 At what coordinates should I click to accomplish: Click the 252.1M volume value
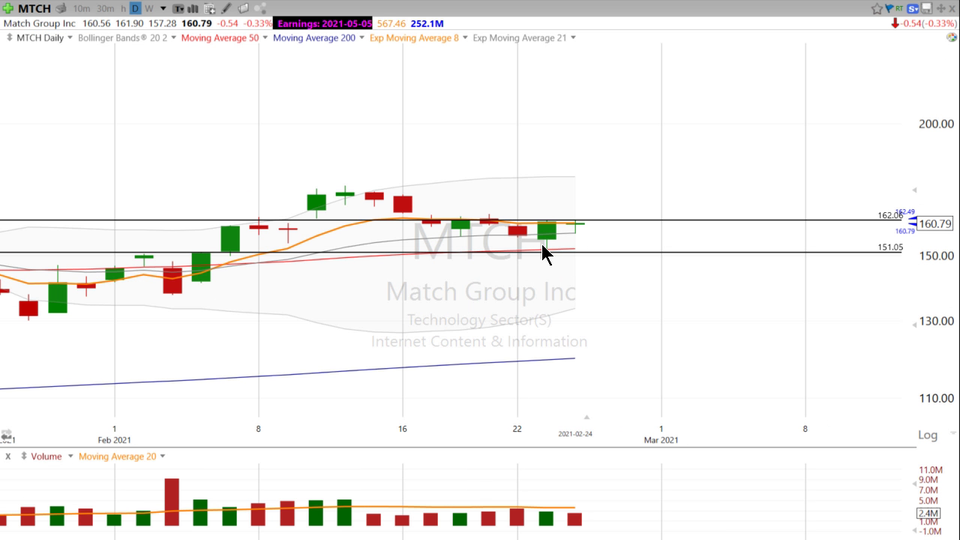[427, 23]
